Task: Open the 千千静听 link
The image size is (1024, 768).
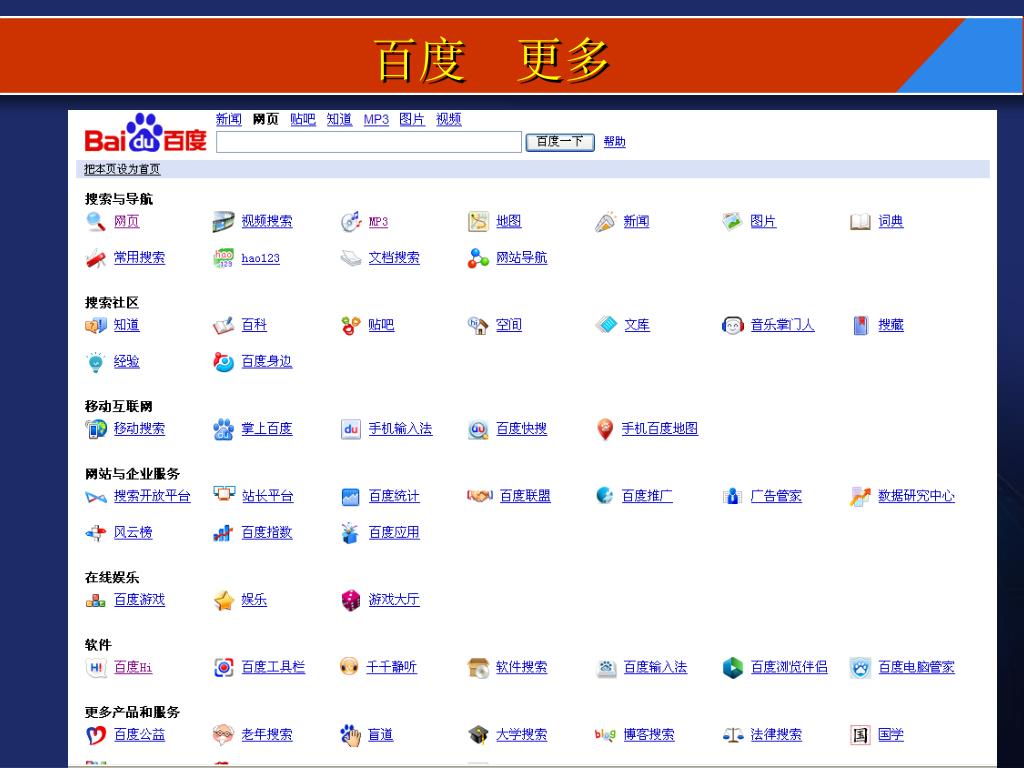Action: pos(391,667)
